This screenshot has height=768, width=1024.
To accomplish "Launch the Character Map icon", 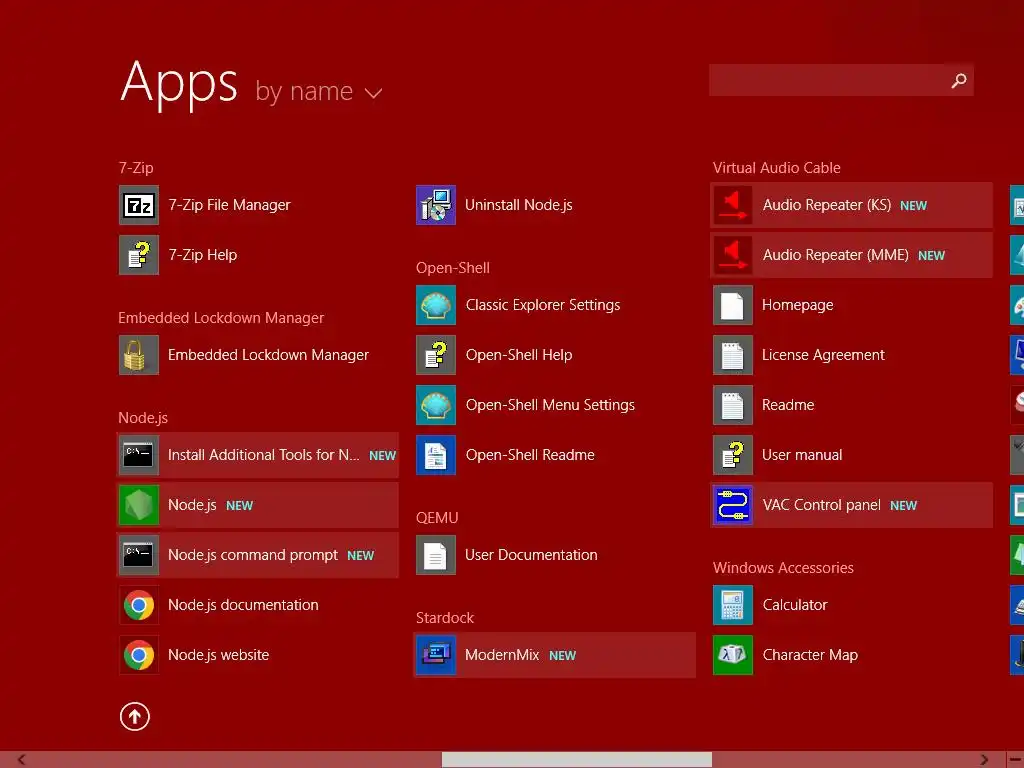I will (x=733, y=655).
